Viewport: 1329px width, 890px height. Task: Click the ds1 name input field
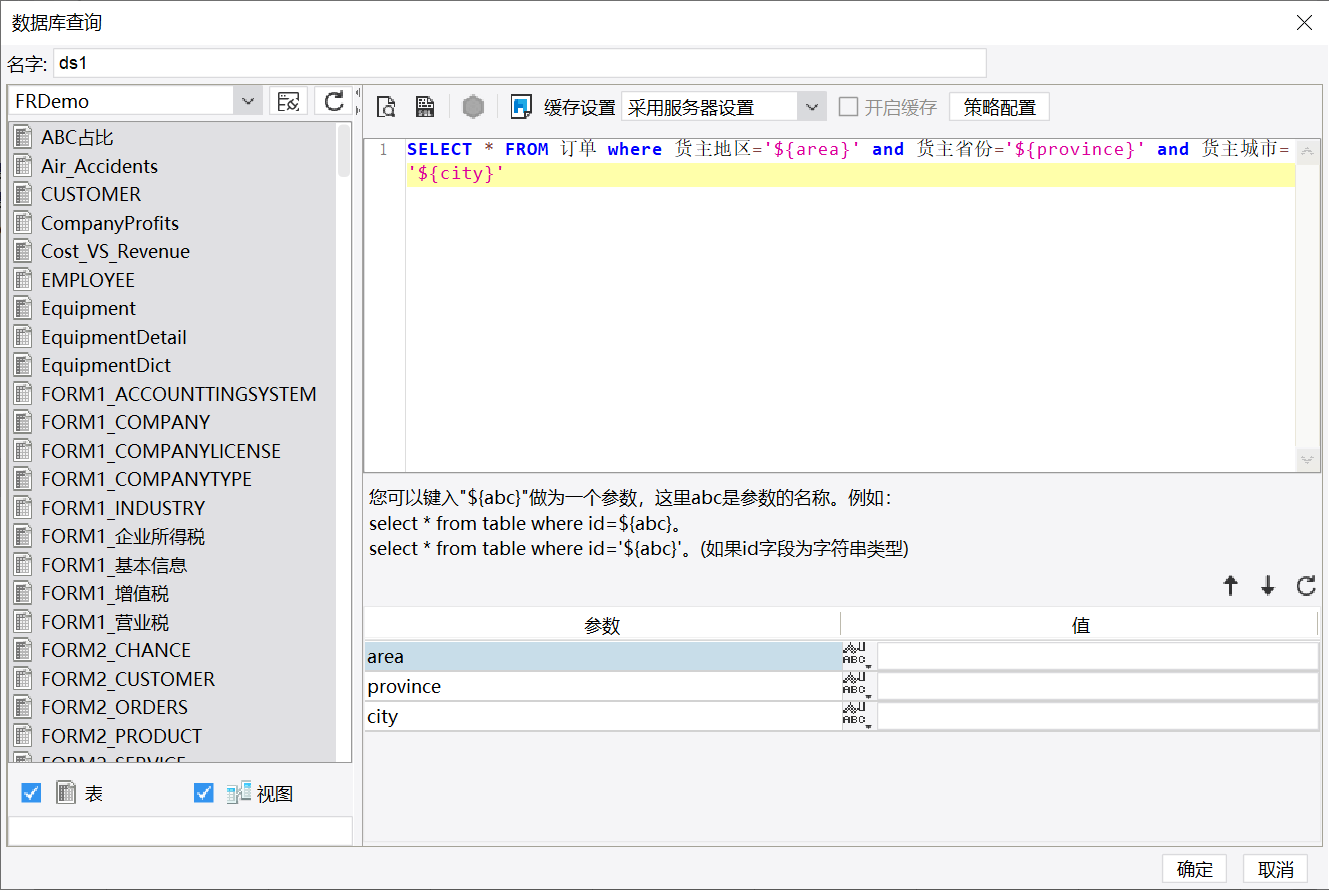520,63
